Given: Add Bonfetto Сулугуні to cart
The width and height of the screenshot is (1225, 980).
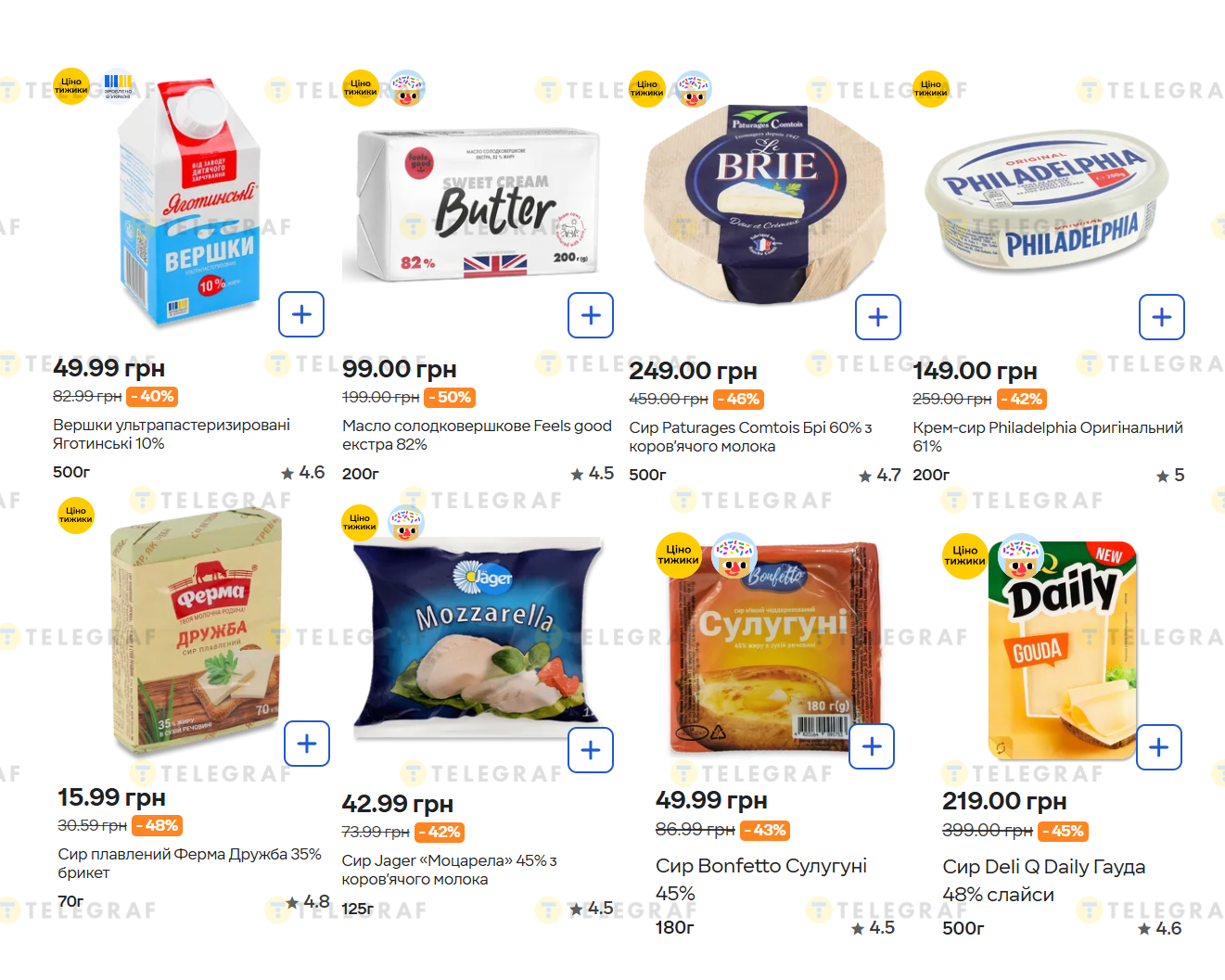Looking at the screenshot, I should tap(872, 746).
